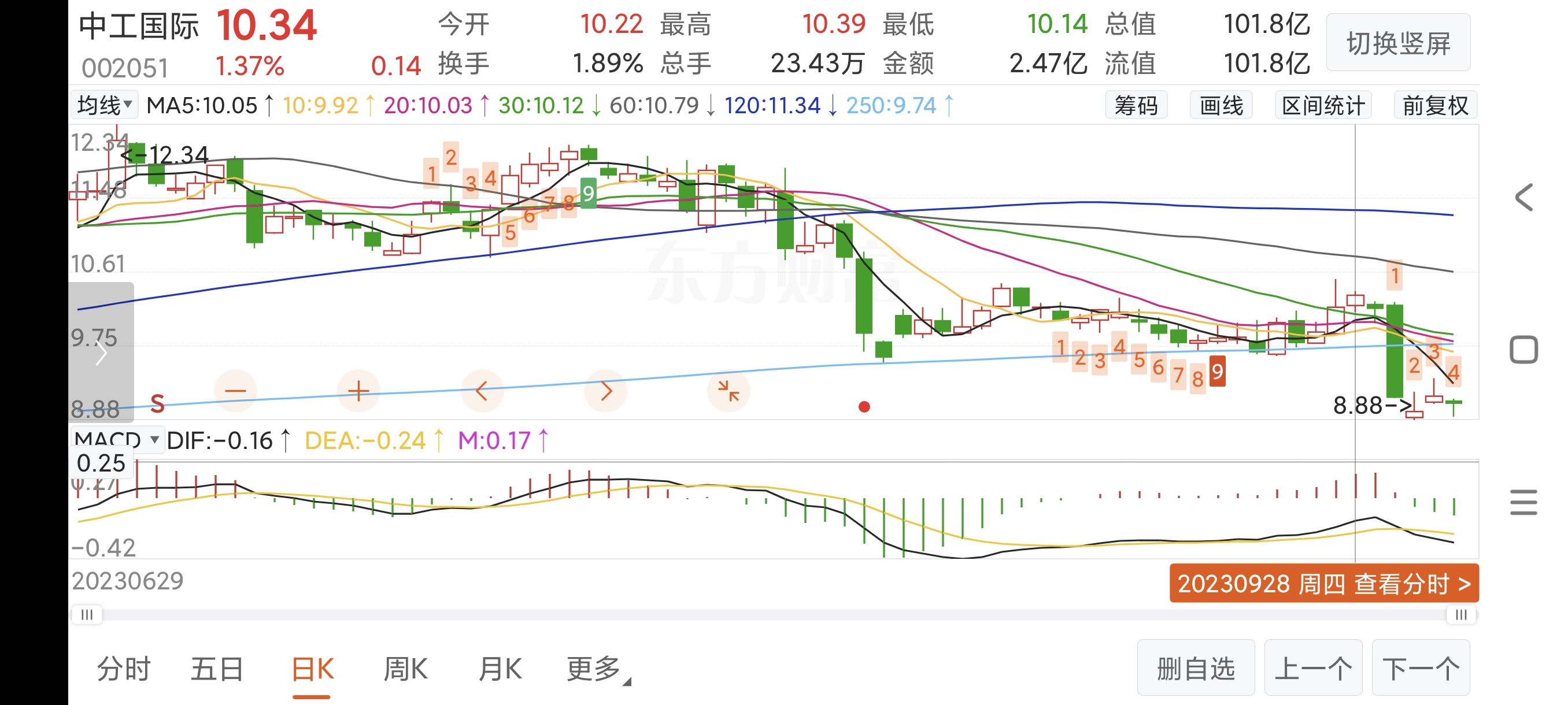Open the 均线 indicator dropdown
The height and width of the screenshot is (705, 1568).
[104, 105]
